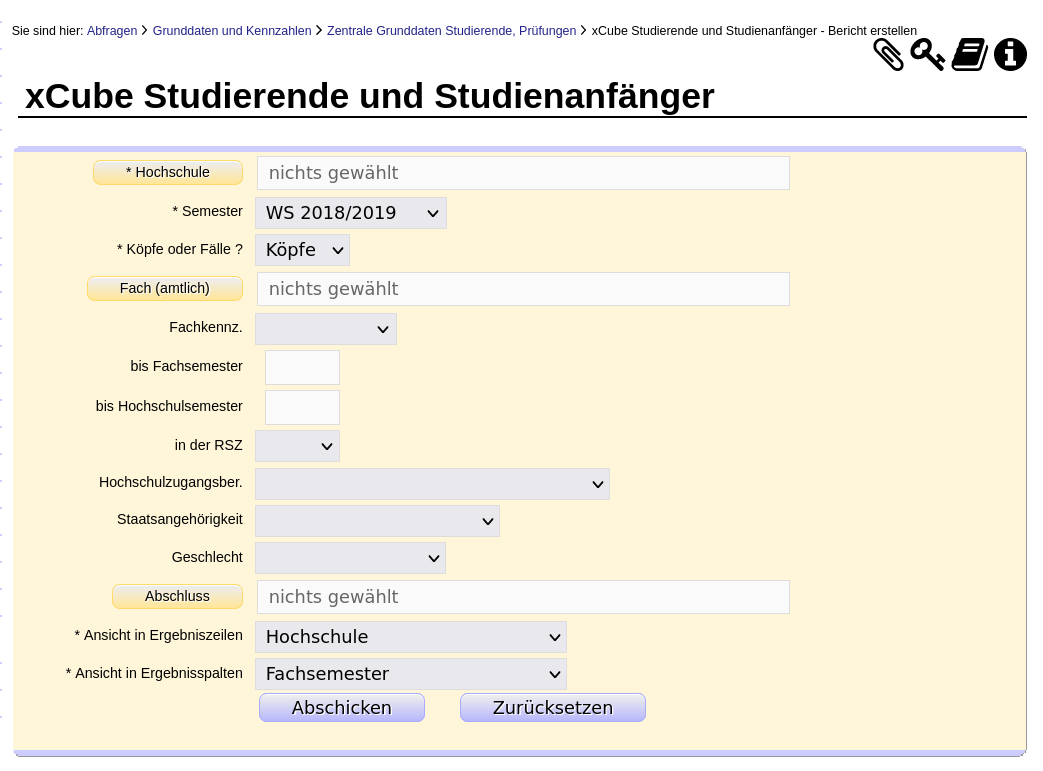Click the paperclip attachment icon

pyautogui.click(x=888, y=55)
